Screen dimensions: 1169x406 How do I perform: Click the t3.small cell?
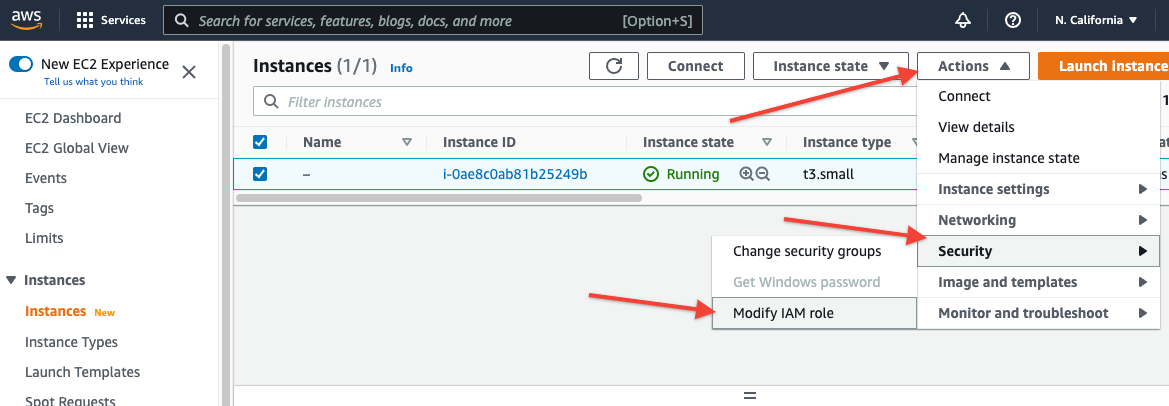click(828, 174)
